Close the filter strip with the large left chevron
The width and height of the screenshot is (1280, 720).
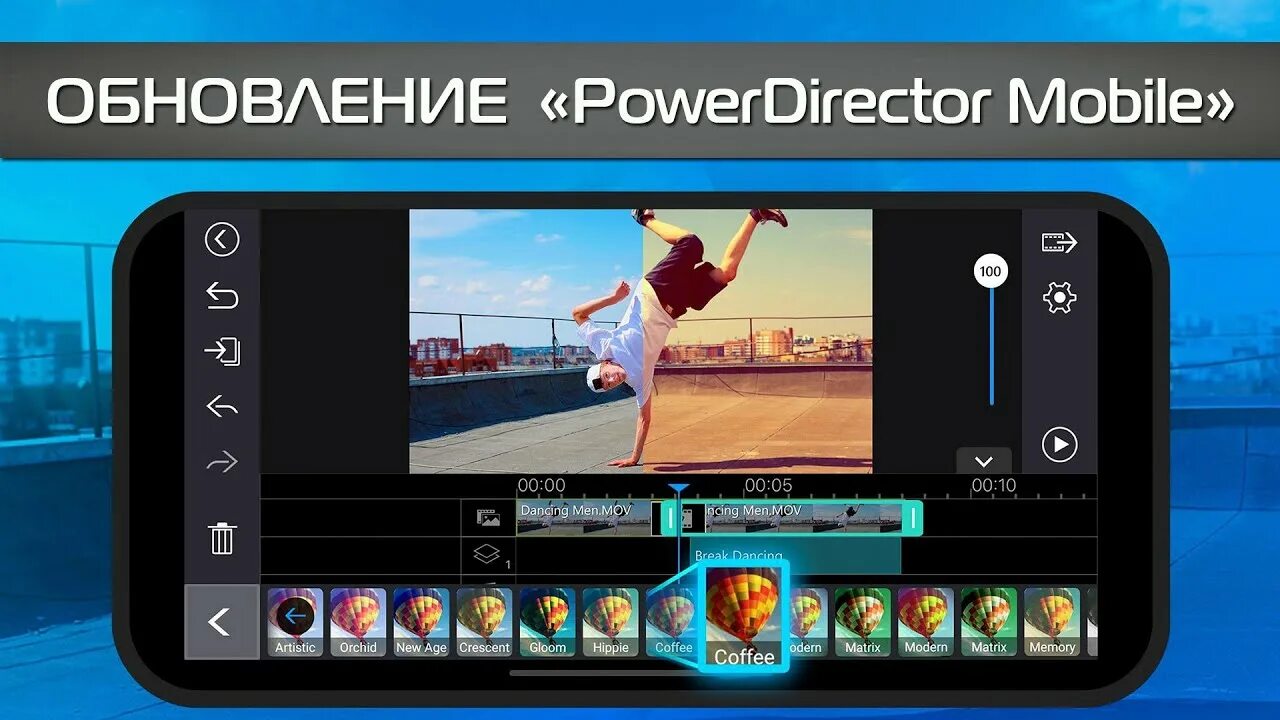click(221, 622)
